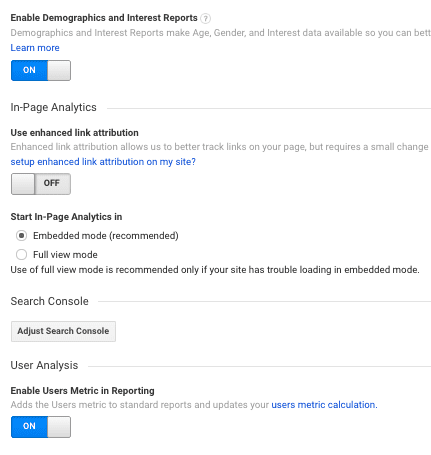Screen dimensions: 431x455
Task: Click the User Analysis section heading
Action: [x=44, y=365]
